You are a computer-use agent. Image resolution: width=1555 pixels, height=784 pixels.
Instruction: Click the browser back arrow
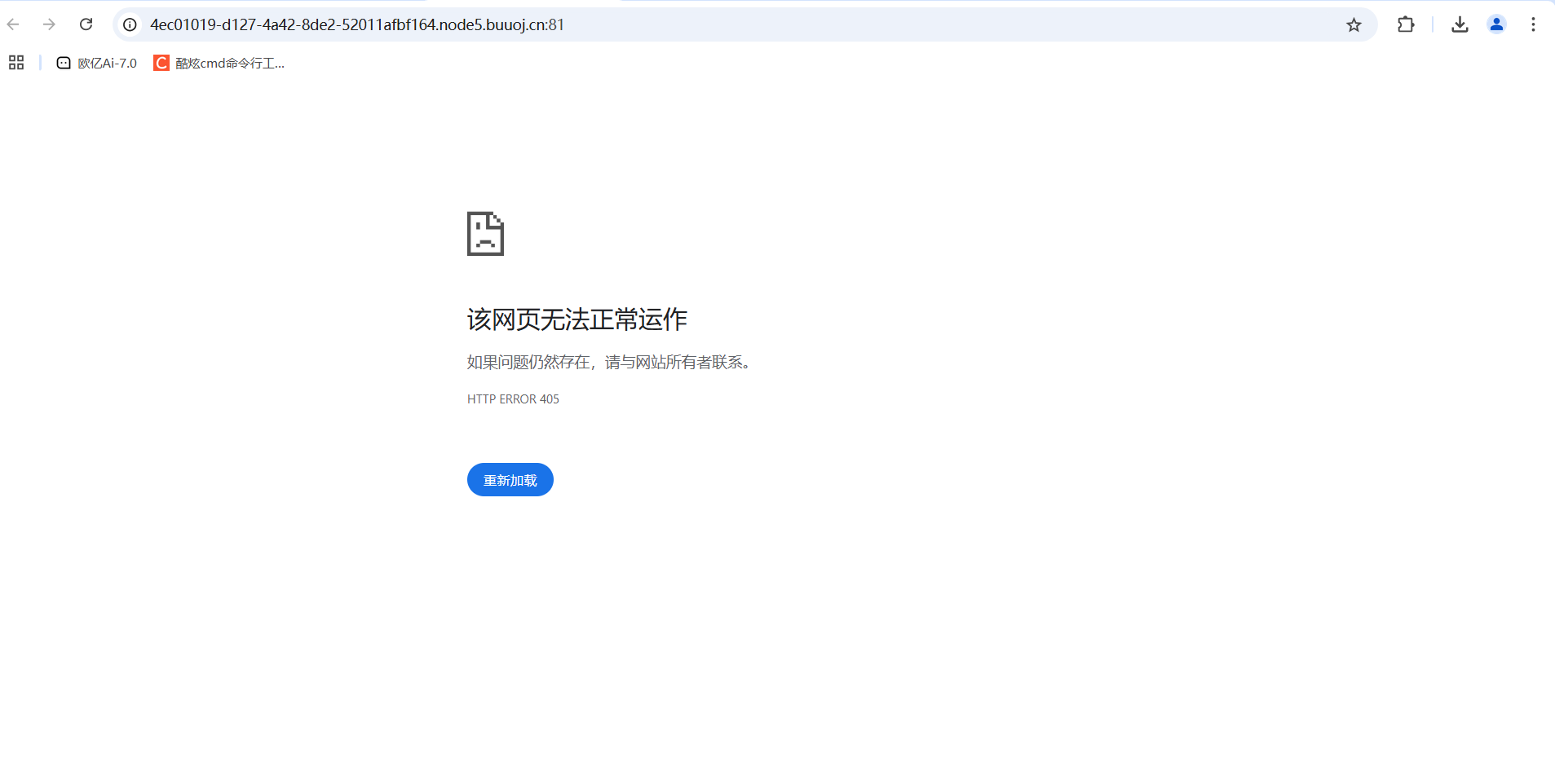click(13, 24)
